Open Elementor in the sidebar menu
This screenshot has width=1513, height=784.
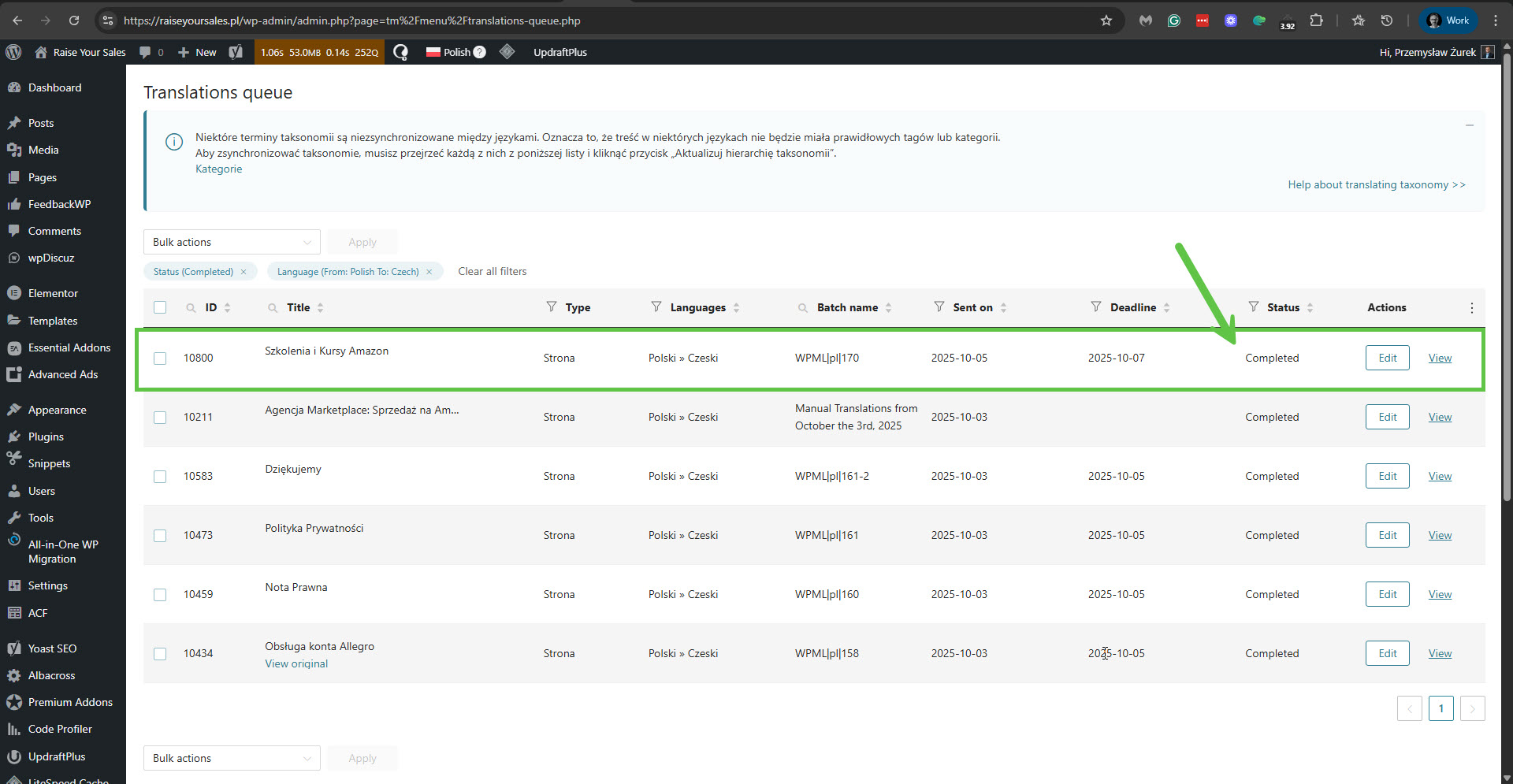[x=53, y=293]
